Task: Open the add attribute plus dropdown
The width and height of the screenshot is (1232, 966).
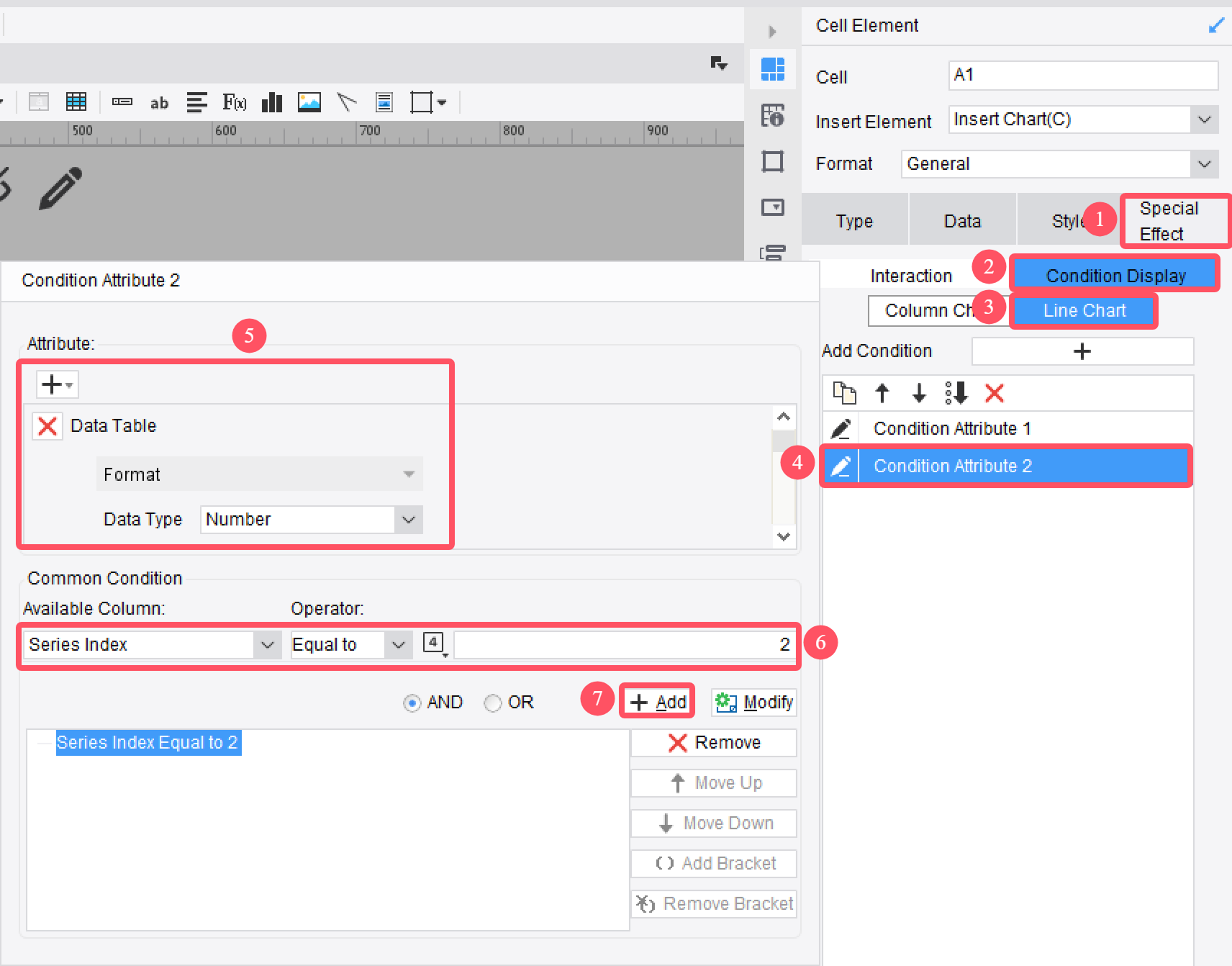Action: [x=58, y=385]
